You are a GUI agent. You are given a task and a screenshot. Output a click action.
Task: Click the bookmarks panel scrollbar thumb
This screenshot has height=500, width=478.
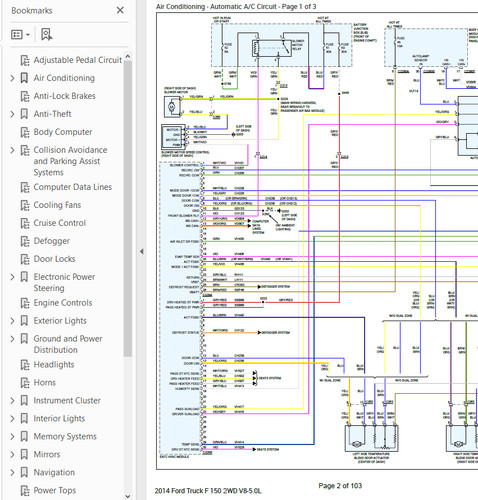click(128, 209)
